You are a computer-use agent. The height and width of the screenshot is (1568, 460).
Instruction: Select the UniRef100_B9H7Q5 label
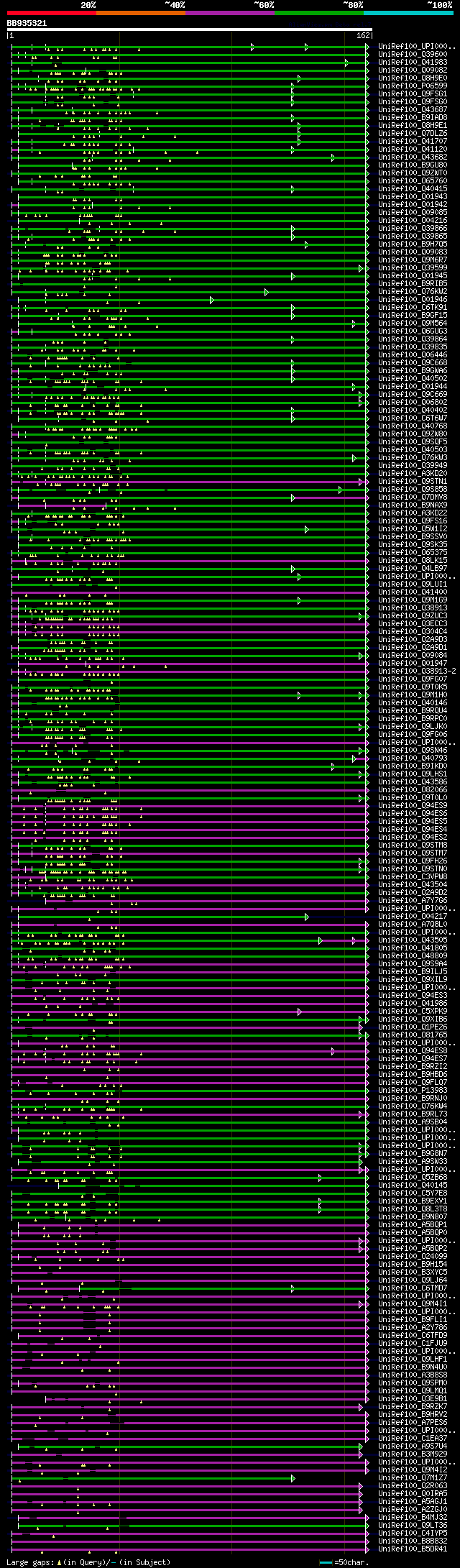click(x=413, y=244)
